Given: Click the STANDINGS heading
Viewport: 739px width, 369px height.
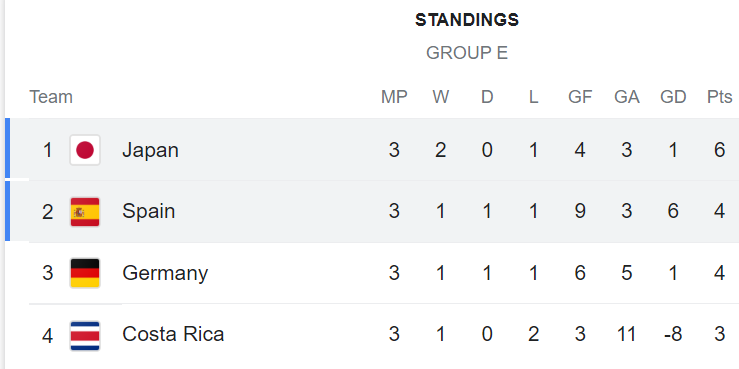Looking at the screenshot, I should (x=467, y=20).
